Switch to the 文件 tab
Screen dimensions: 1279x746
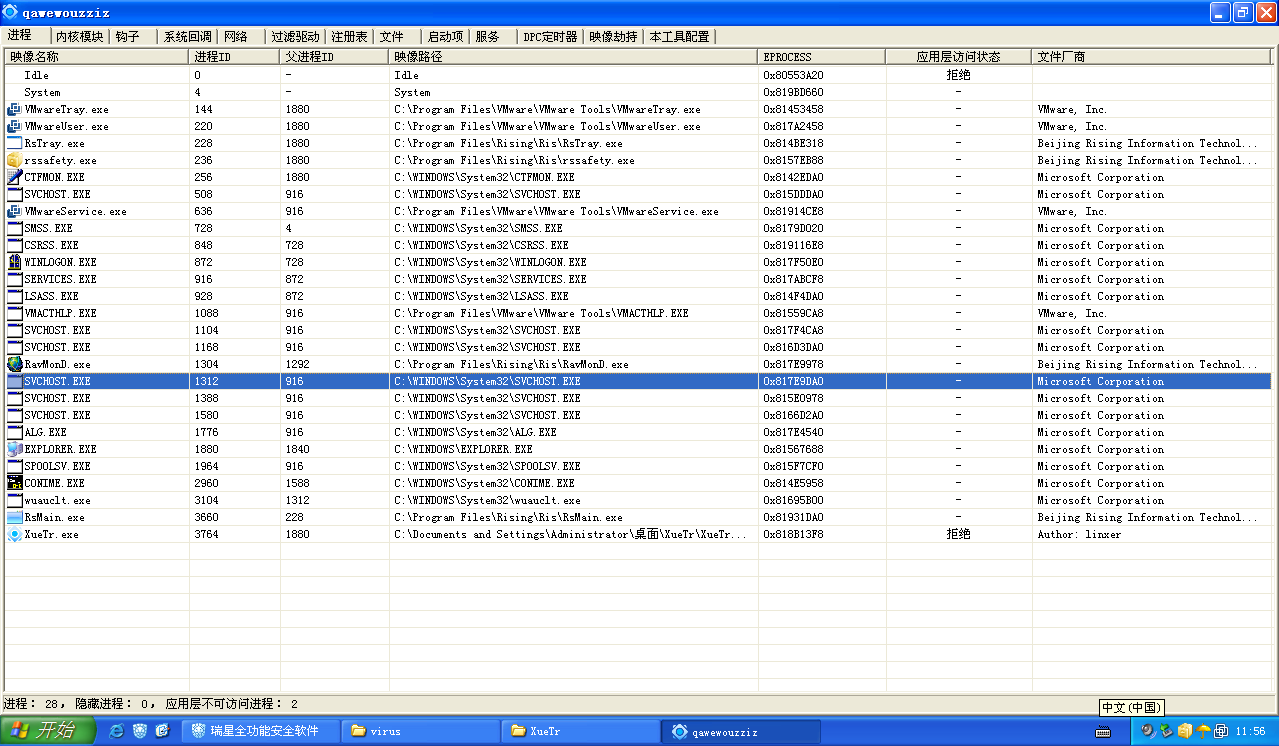396,37
